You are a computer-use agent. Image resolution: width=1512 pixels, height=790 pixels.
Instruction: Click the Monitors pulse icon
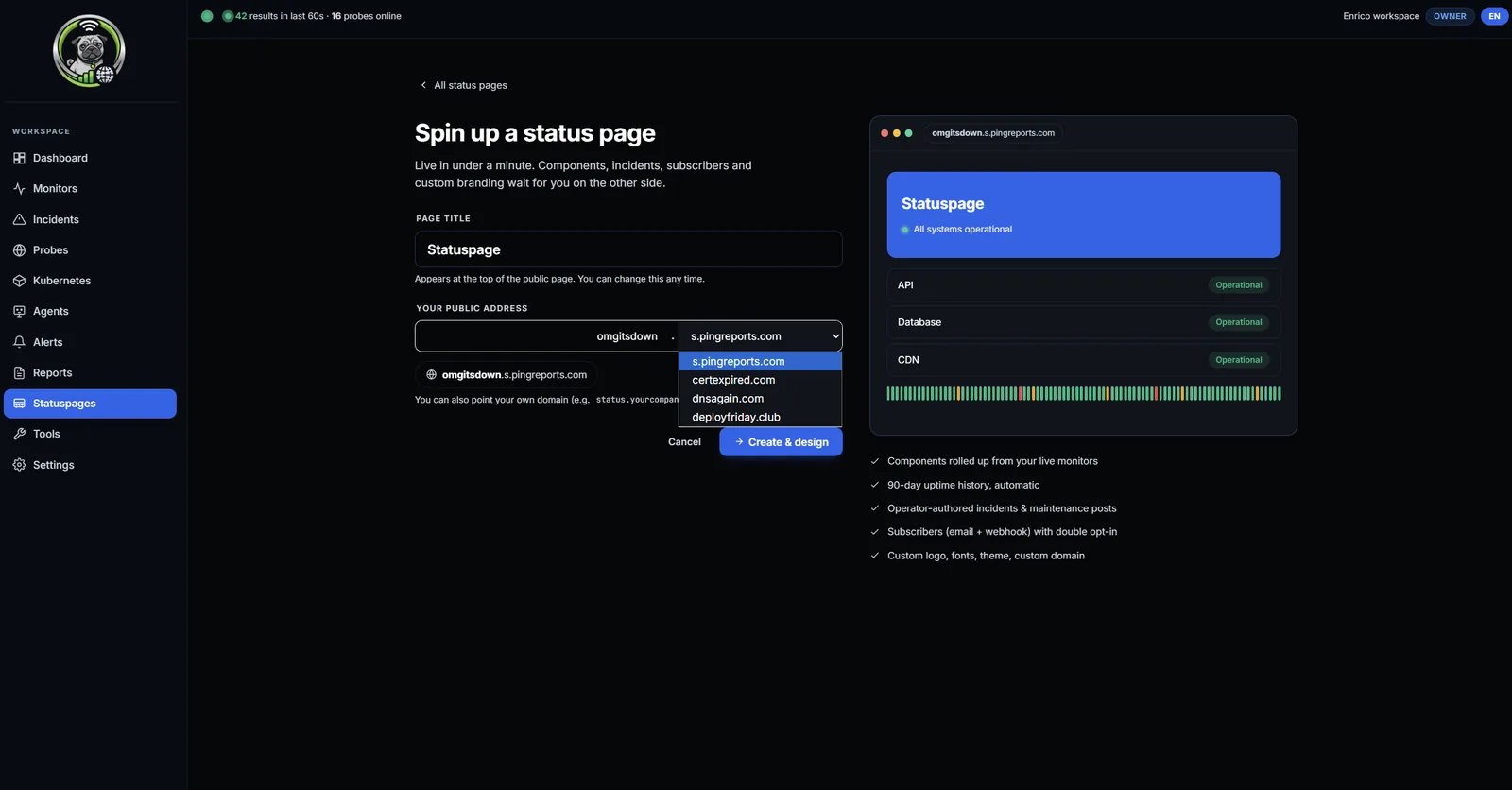(x=19, y=189)
